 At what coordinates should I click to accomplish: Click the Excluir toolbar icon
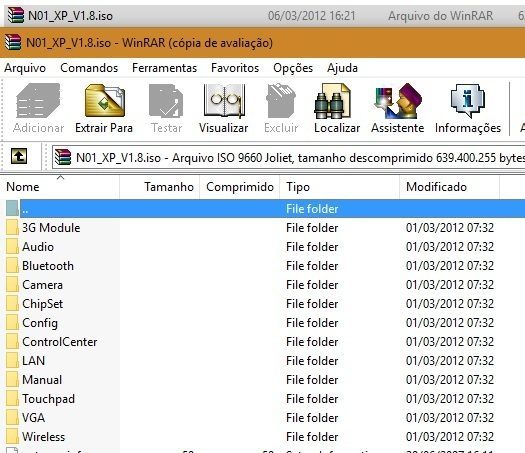(281, 101)
